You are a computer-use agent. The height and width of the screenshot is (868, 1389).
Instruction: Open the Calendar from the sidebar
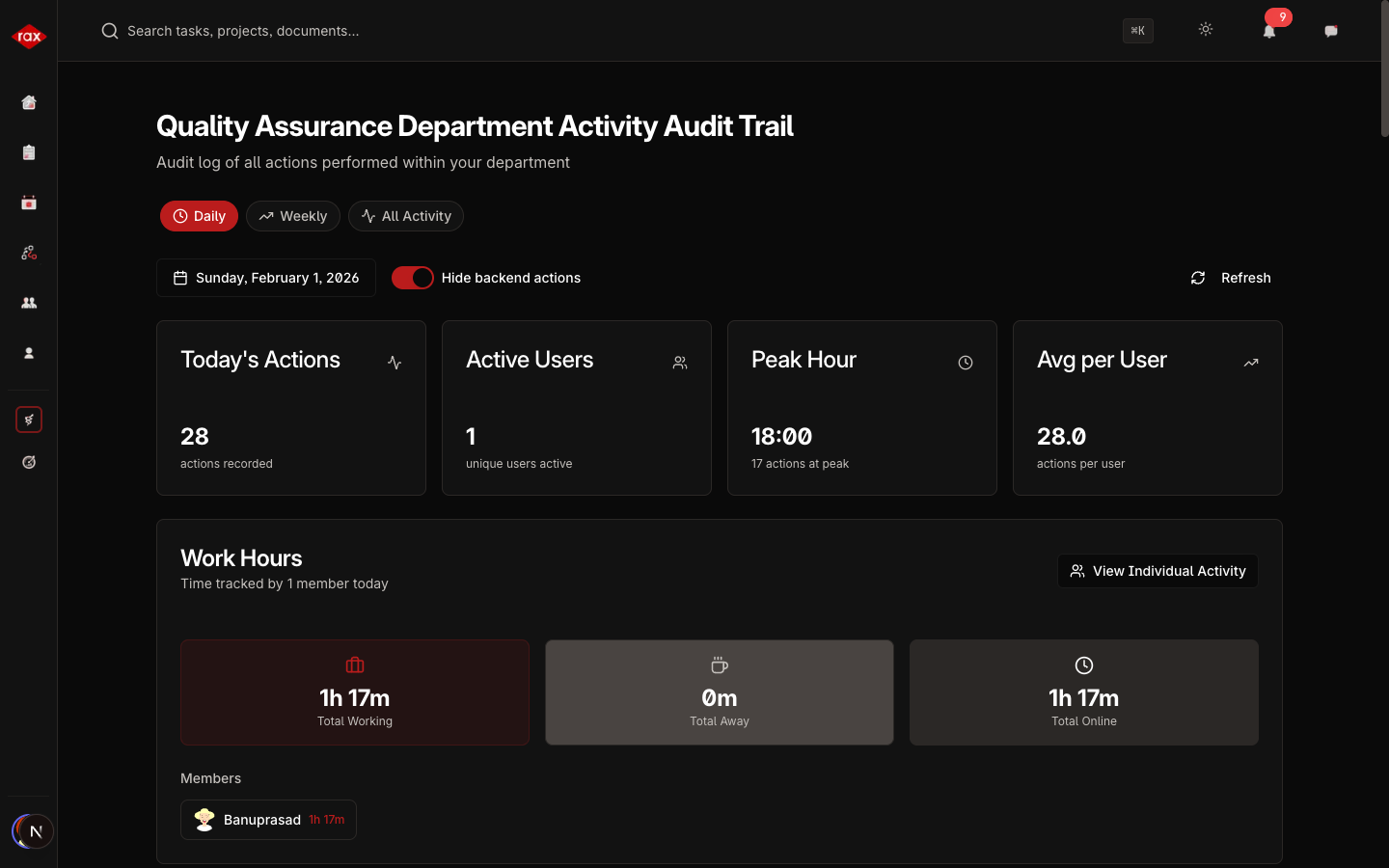tap(28, 203)
